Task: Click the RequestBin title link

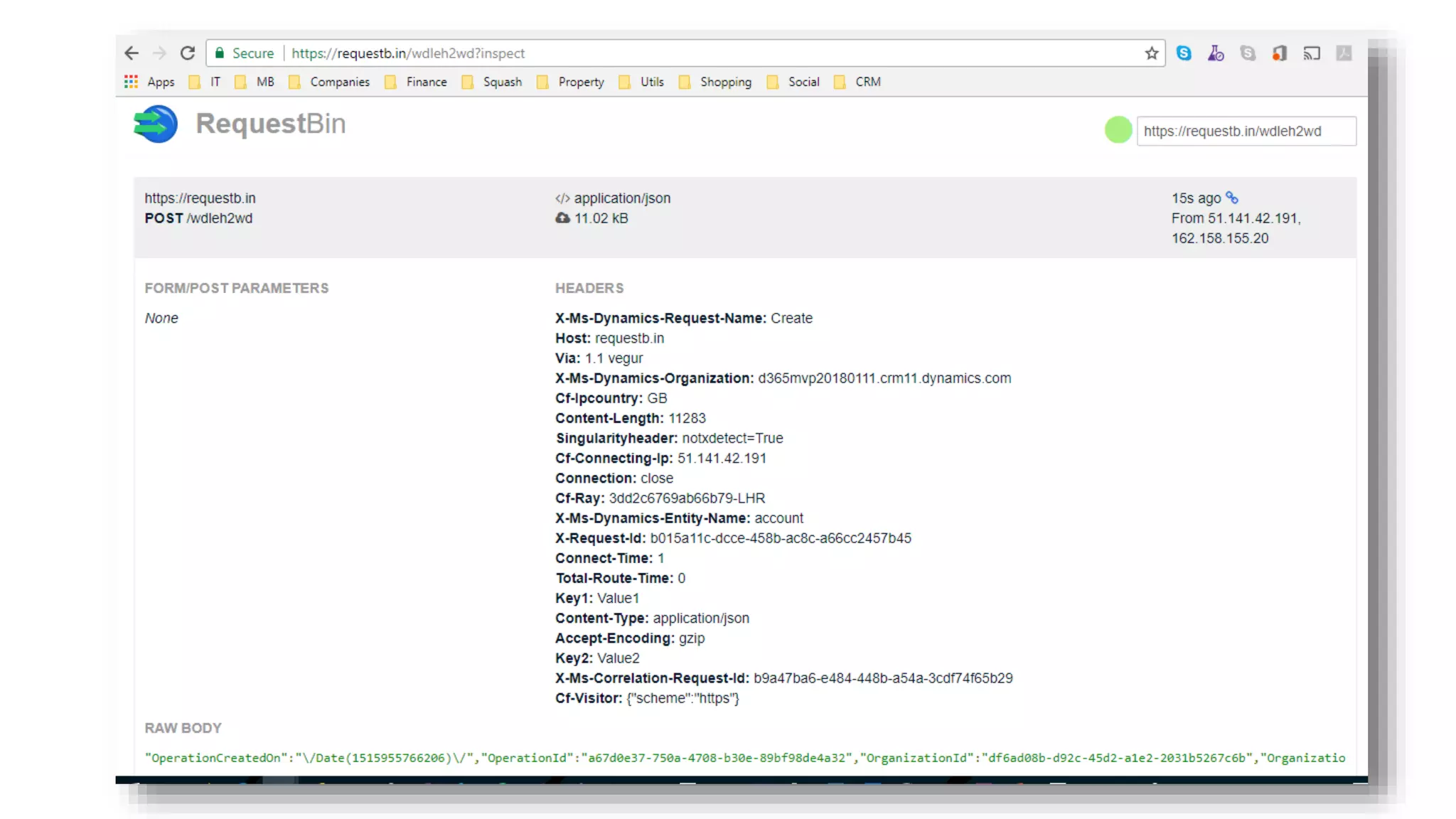Action: [270, 124]
